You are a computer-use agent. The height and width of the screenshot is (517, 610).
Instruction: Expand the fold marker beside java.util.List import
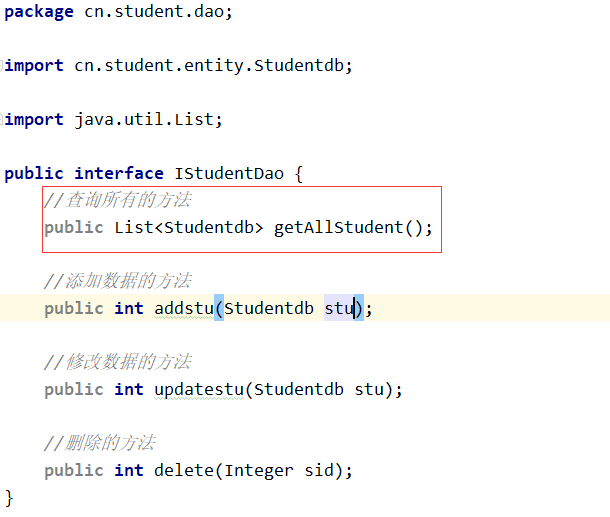(2, 119)
